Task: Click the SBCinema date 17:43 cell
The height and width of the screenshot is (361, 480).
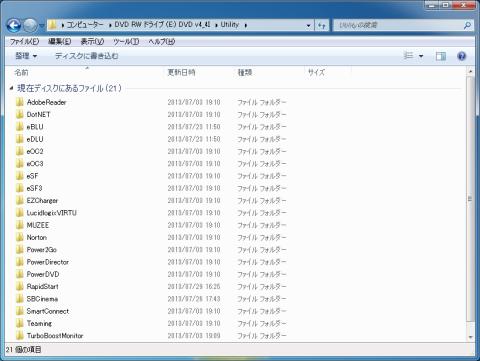Action: (x=194, y=299)
